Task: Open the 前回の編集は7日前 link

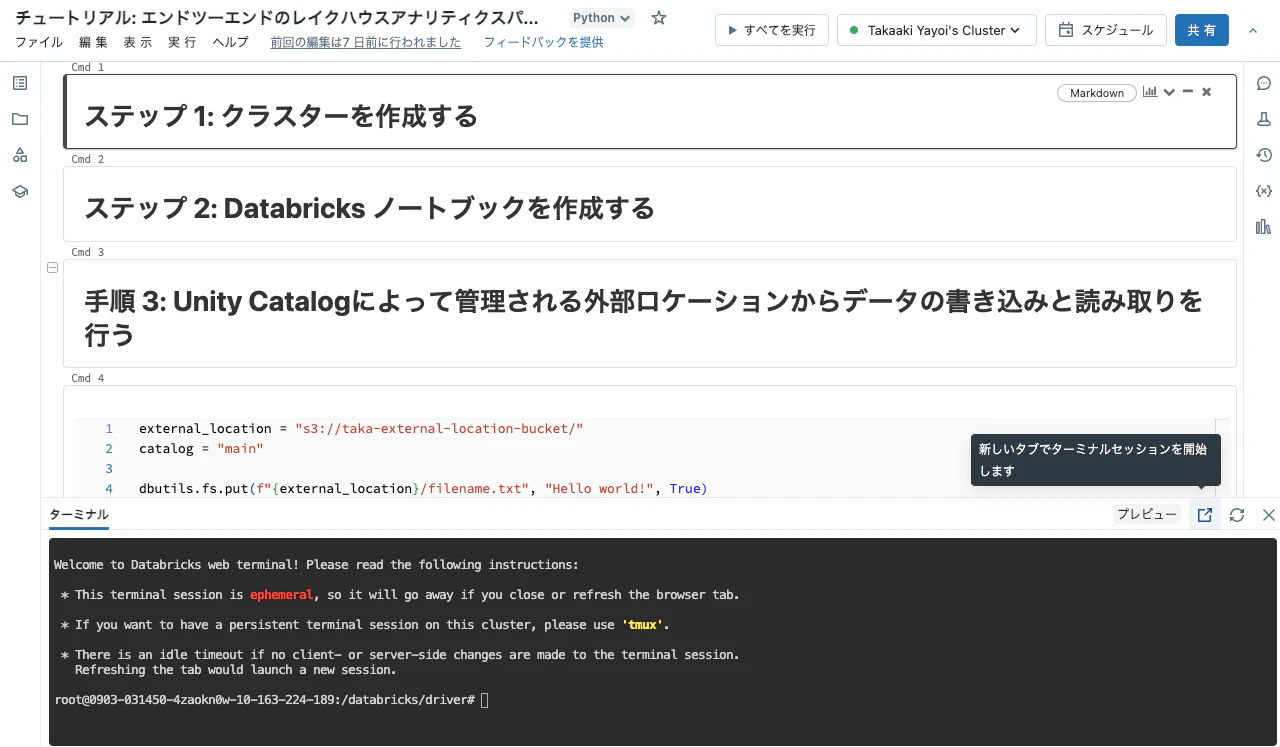Action: pyautogui.click(x=366, y=42)
